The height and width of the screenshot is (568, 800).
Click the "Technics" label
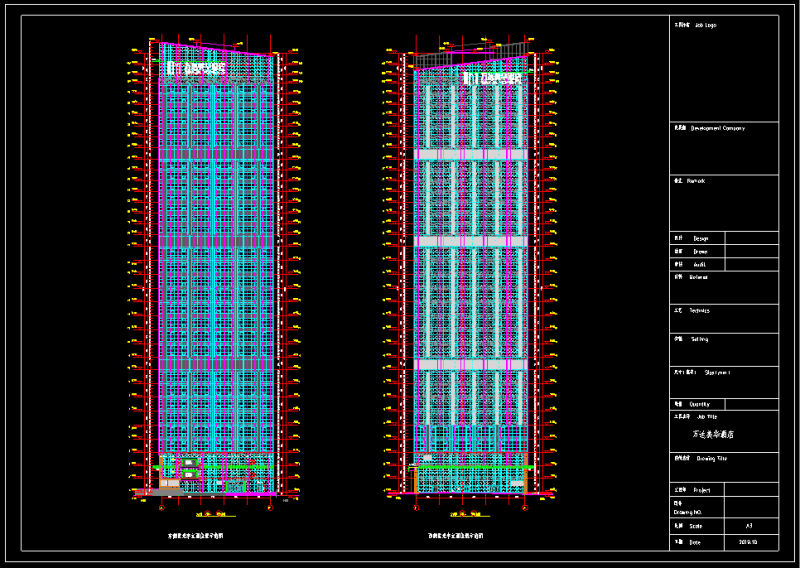pyautogui.click(x=699, y=310)
